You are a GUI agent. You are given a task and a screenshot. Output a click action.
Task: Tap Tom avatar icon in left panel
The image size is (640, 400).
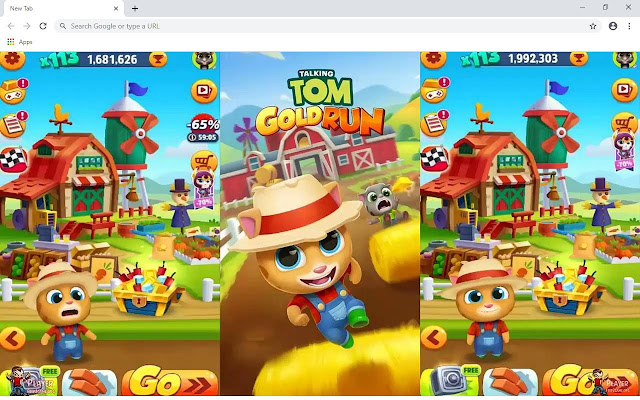[204, 60]
